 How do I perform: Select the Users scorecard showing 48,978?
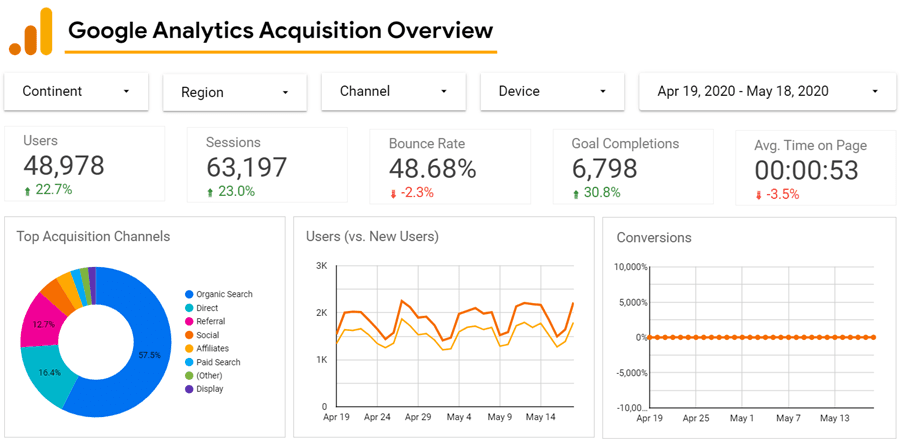click(x=84, y=165)
